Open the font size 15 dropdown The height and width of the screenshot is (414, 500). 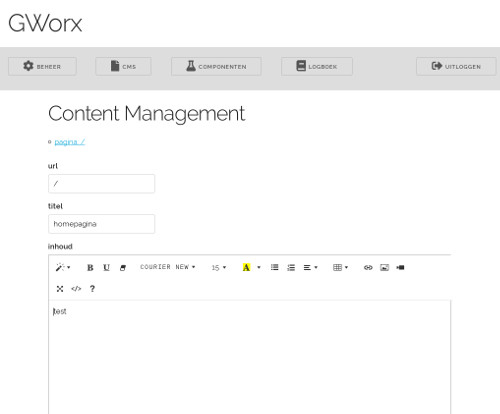tap(219, 267)
